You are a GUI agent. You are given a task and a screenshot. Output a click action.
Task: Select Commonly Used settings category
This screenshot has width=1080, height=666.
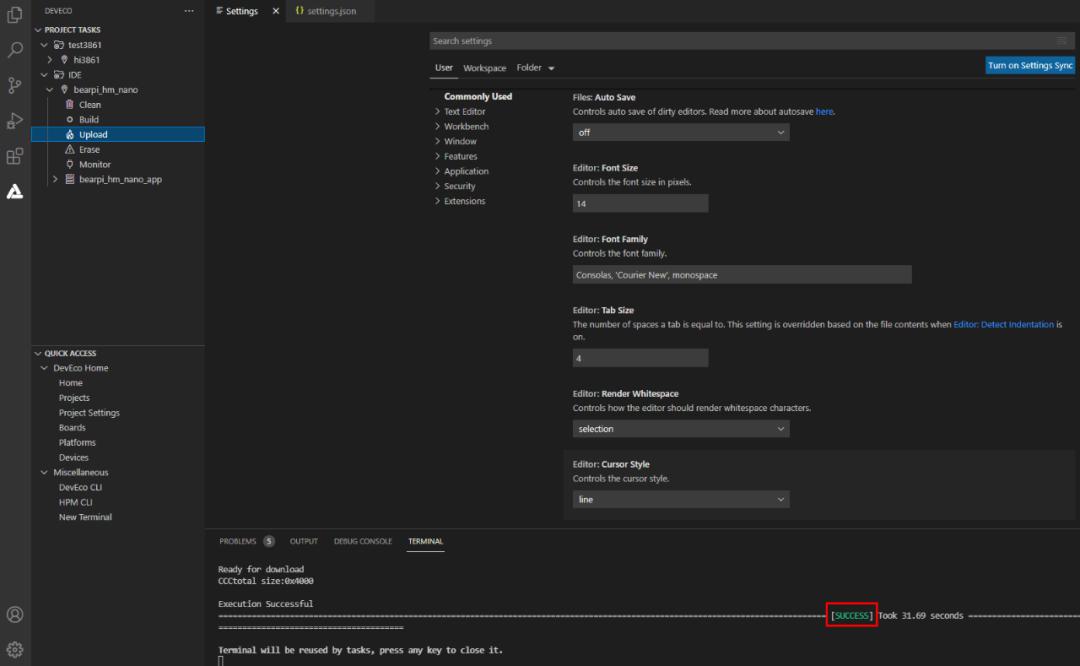478,96
